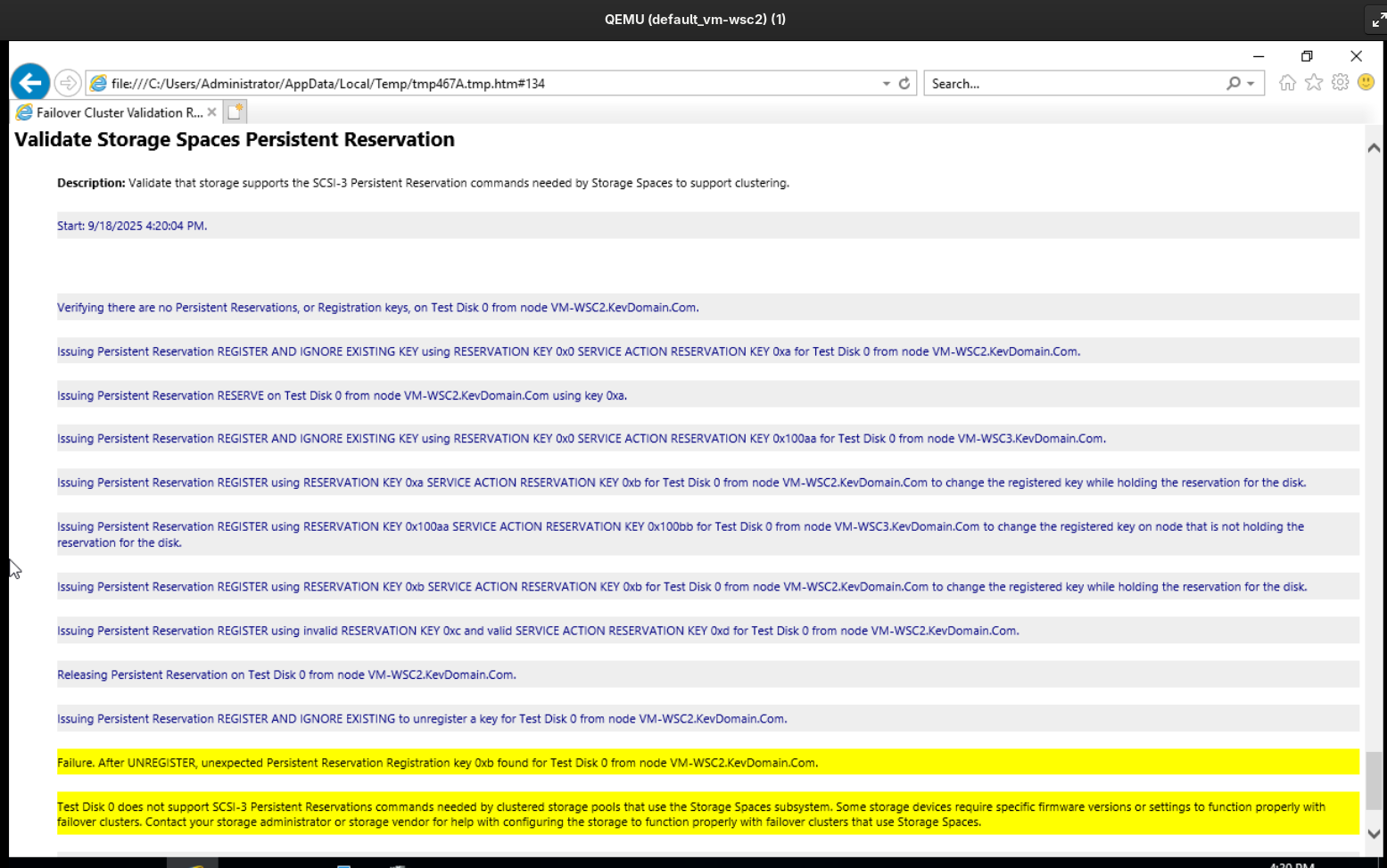
Task: Select the Failover Cluster Validation Report tab
Action: [x=116, y=112]
